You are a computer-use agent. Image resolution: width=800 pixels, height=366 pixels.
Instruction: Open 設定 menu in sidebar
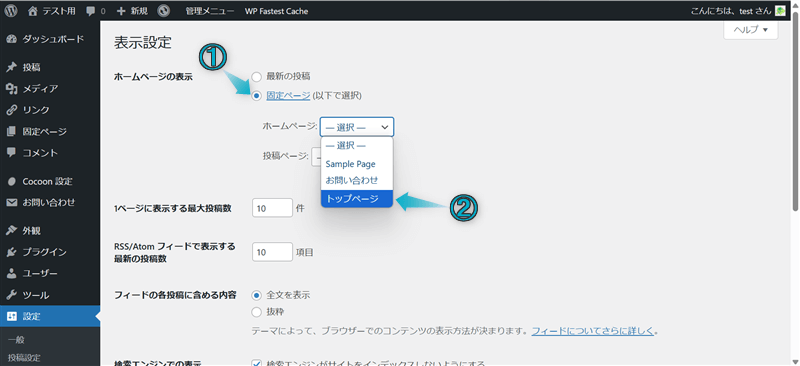50,316
